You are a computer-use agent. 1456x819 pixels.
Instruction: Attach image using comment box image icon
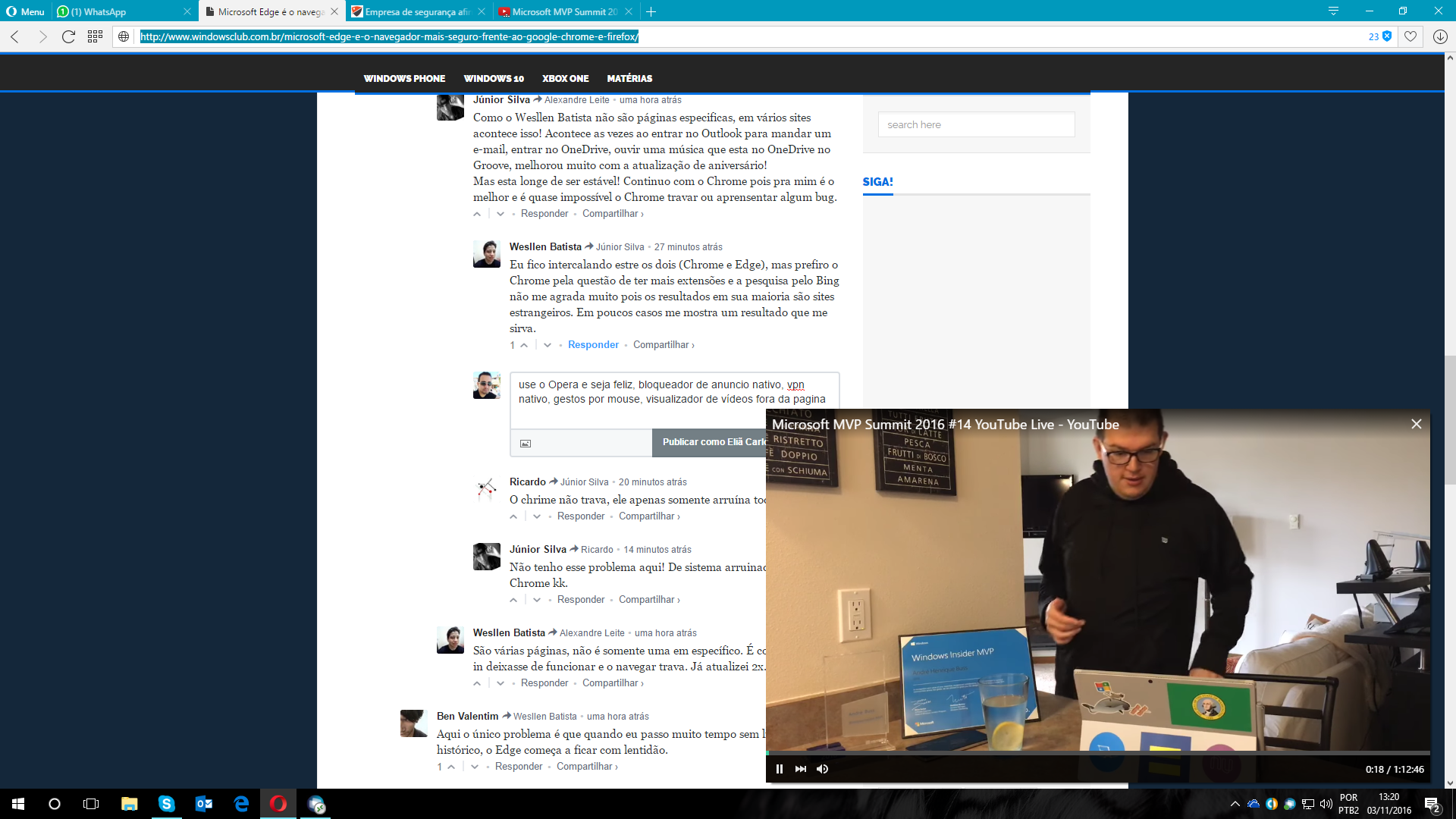tap(526, 443)
